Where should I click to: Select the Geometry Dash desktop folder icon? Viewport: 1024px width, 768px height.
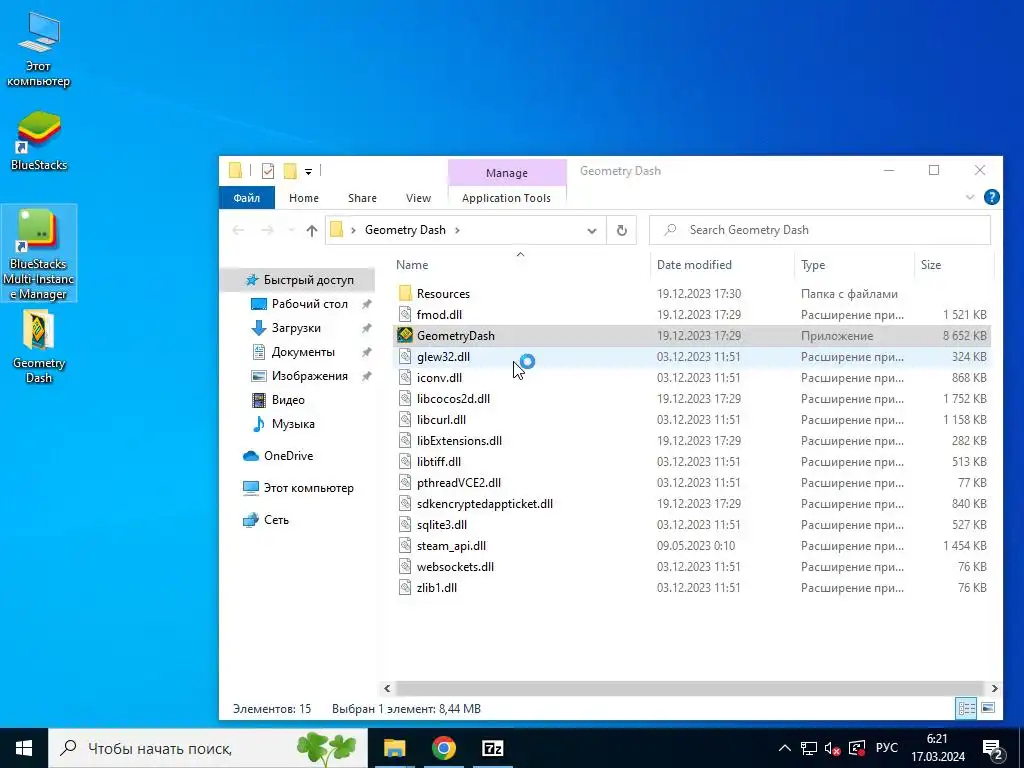point(39,346)
